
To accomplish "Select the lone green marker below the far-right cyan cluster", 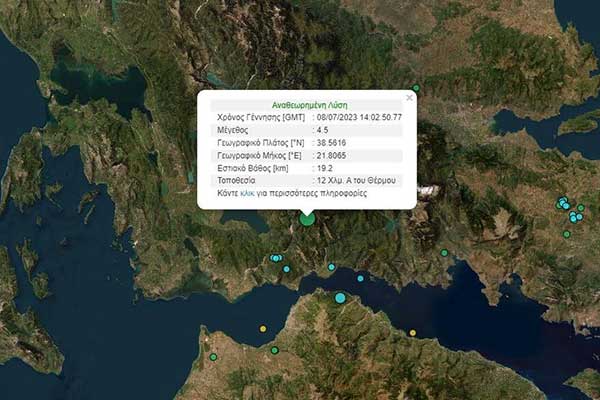I will coord(566,234).
